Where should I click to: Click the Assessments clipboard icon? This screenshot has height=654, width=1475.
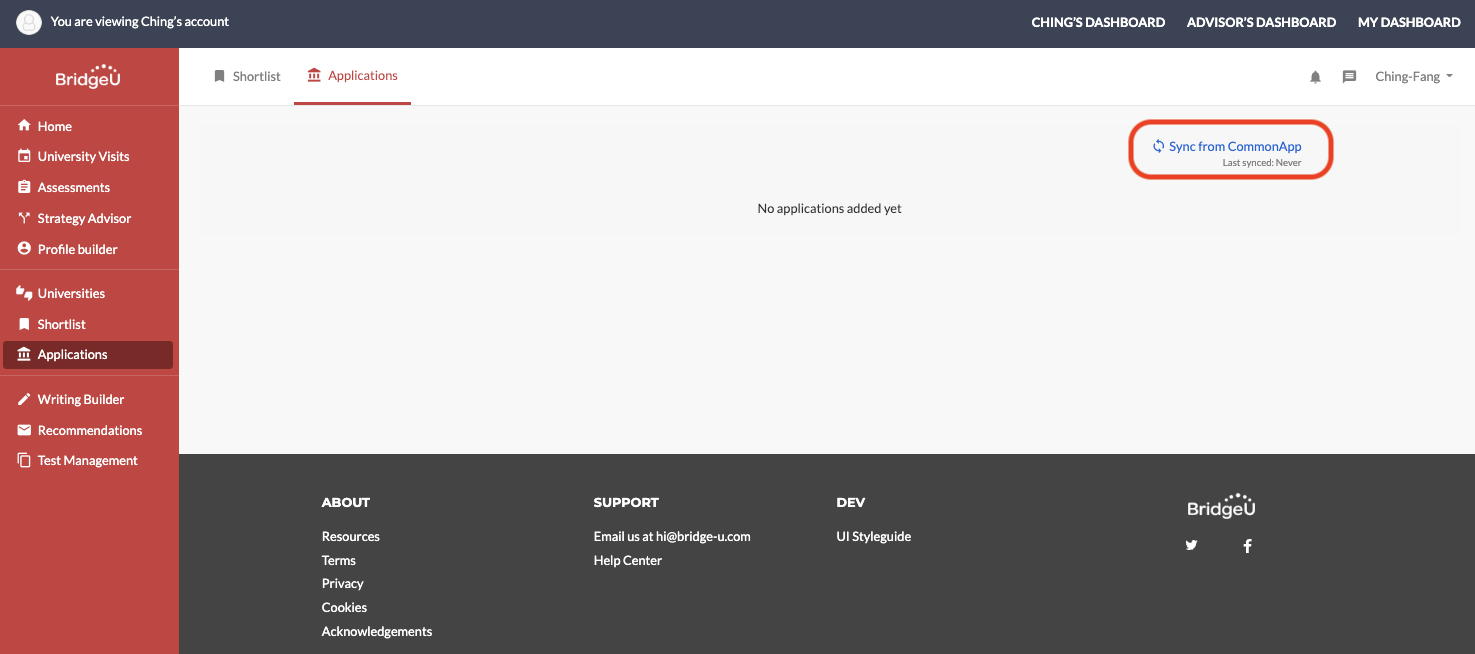point(24,187)
